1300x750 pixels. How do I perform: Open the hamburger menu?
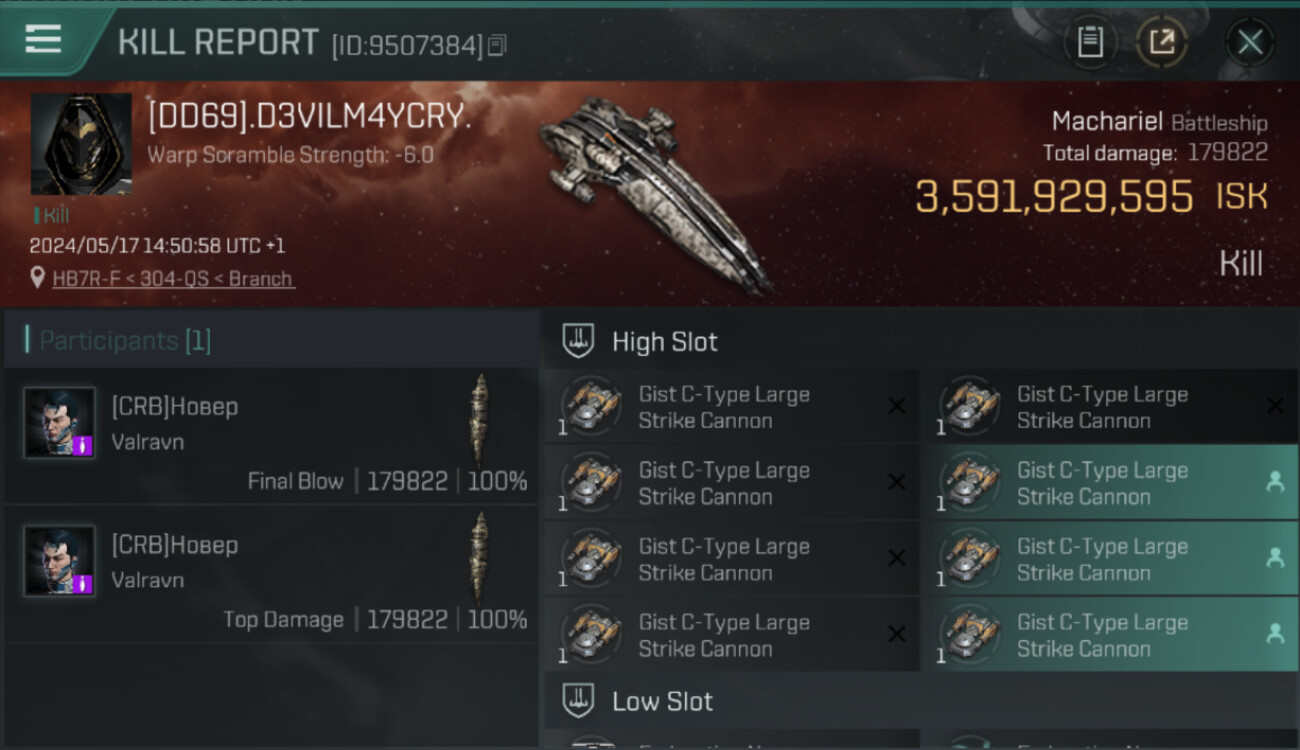(x=43, y=39)
